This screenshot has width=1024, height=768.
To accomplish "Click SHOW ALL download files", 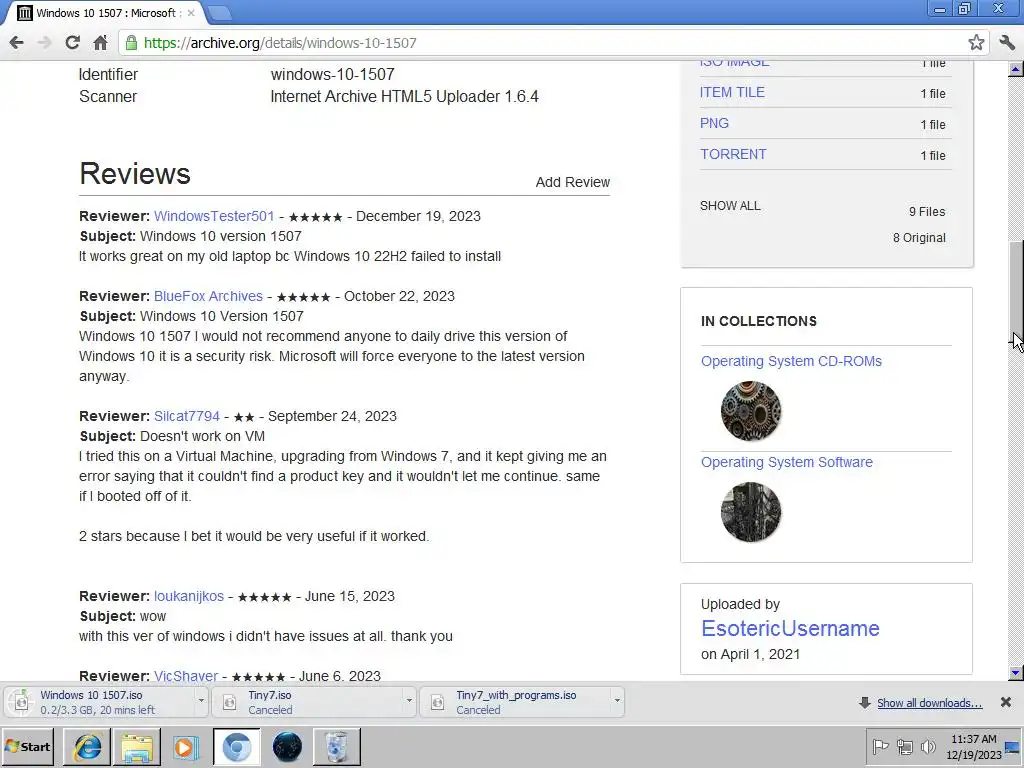I will click(730, 206).
